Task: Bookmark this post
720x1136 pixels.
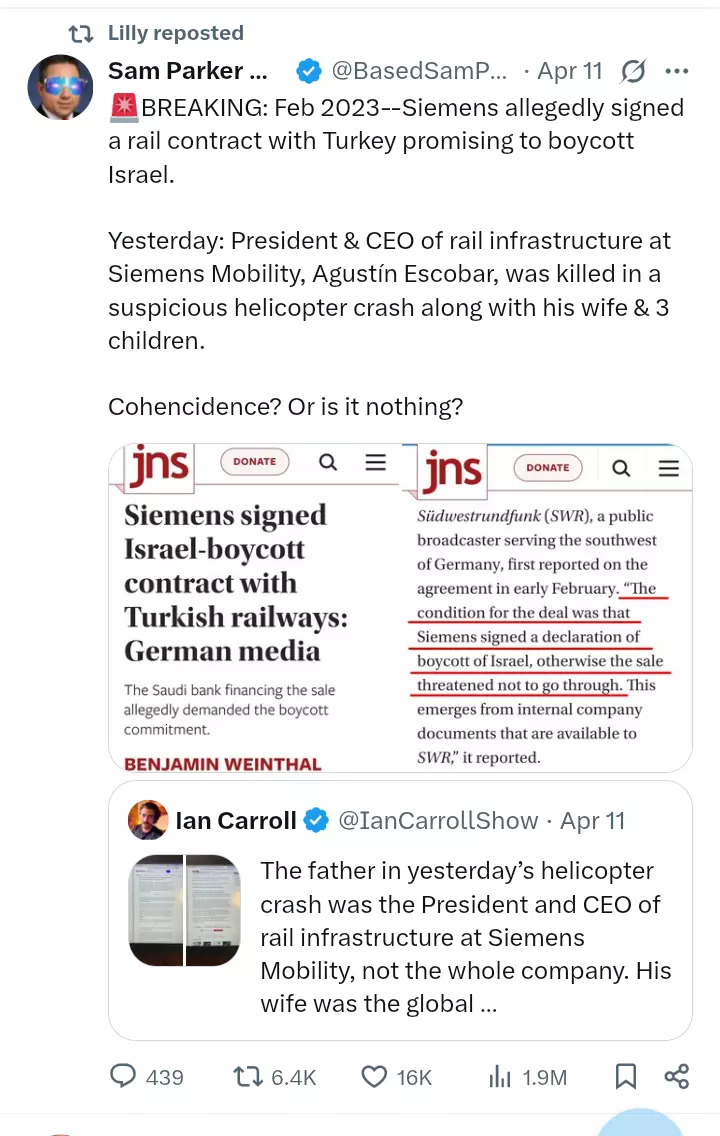Action: (x=625, y=1076)
